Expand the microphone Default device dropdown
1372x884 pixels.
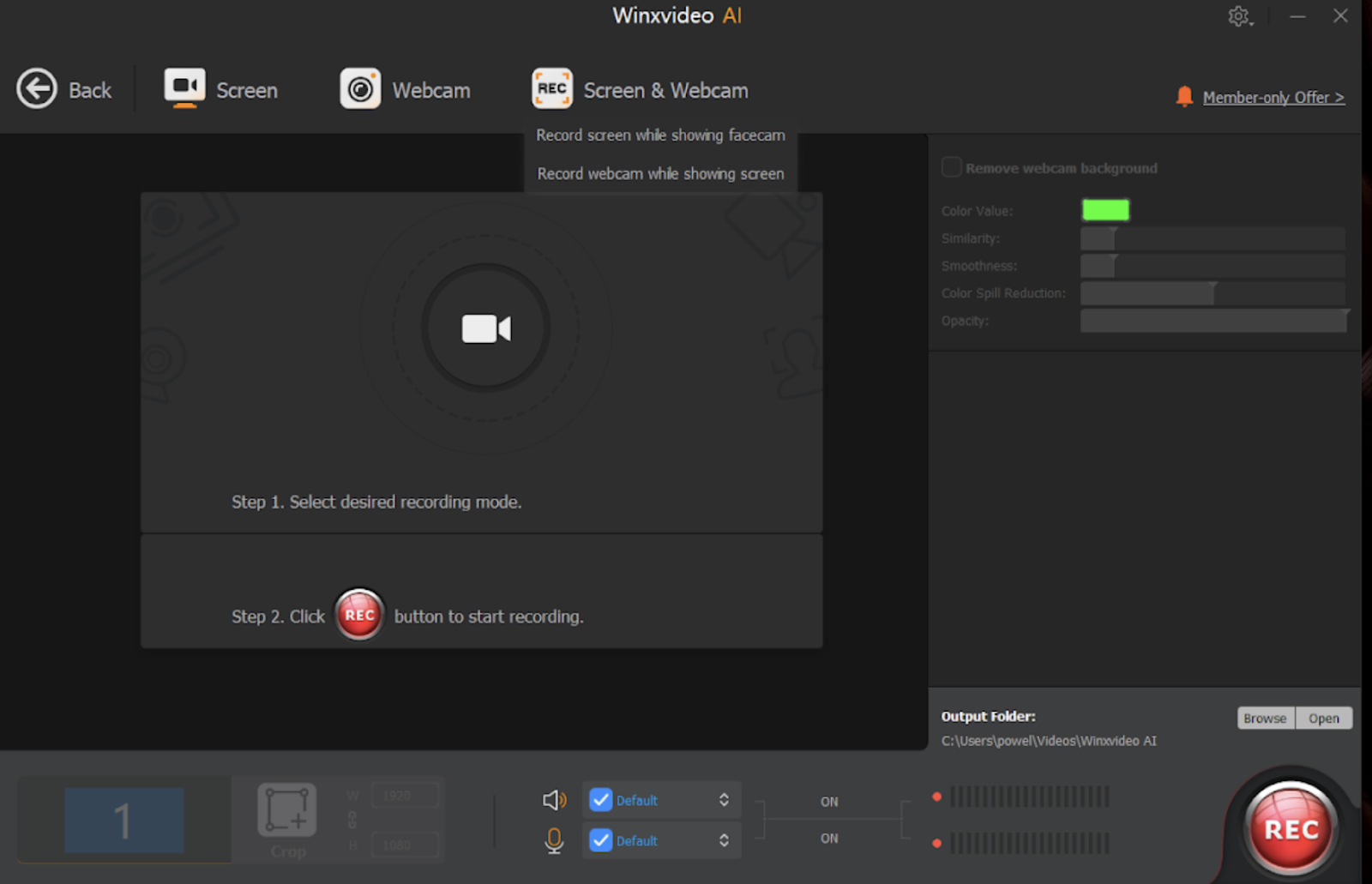click(724, 840)
